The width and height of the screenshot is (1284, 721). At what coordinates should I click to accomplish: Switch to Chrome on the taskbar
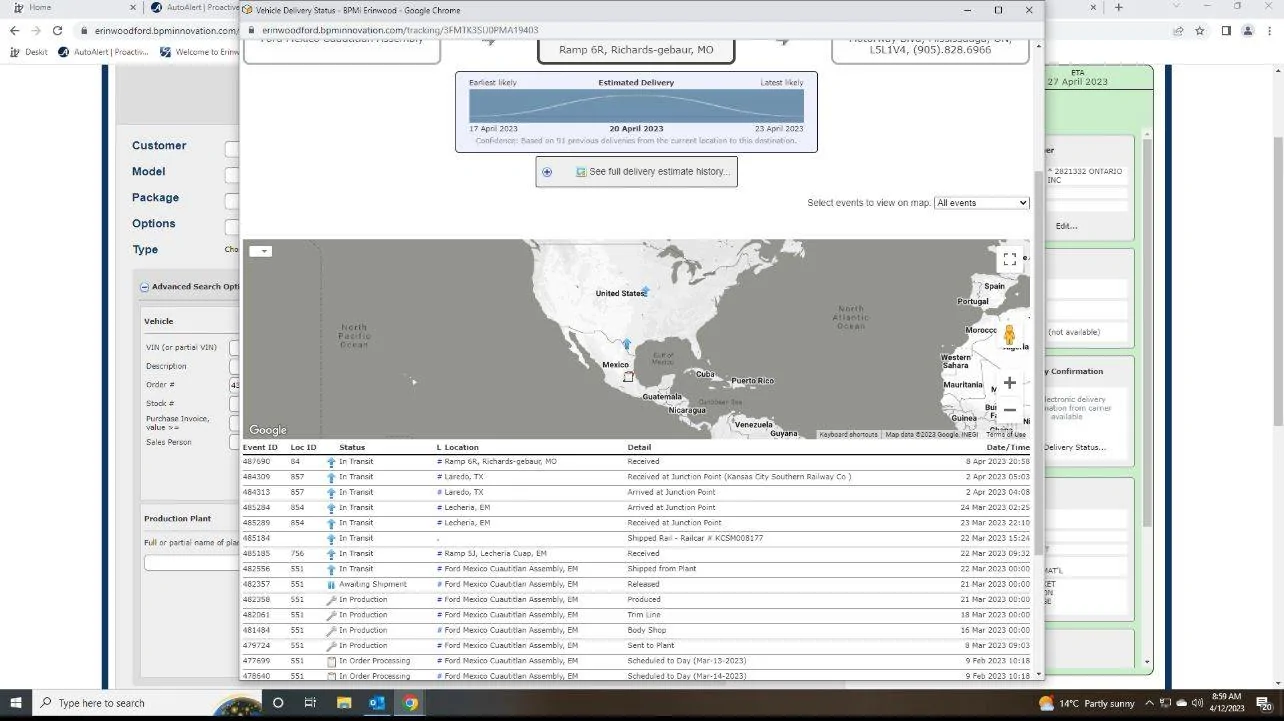click(410, 703)
